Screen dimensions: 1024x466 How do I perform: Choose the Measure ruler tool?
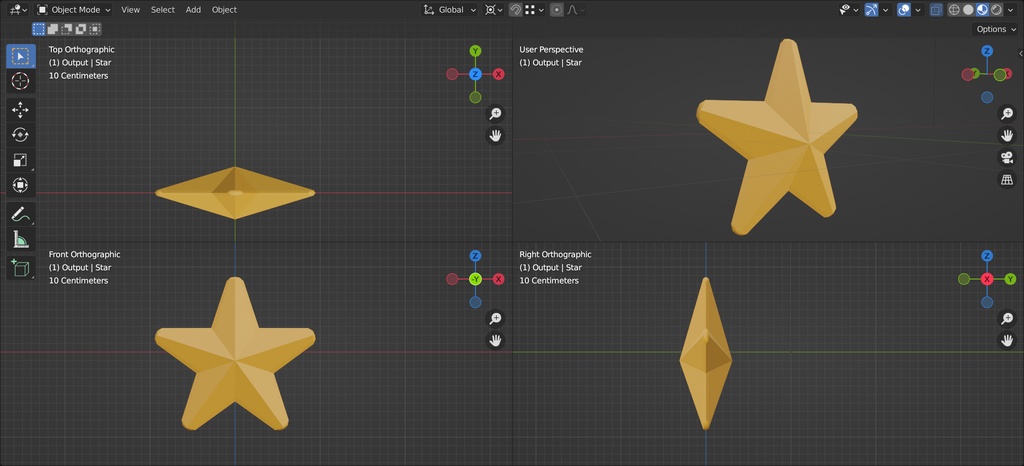[x=20, y=240]
